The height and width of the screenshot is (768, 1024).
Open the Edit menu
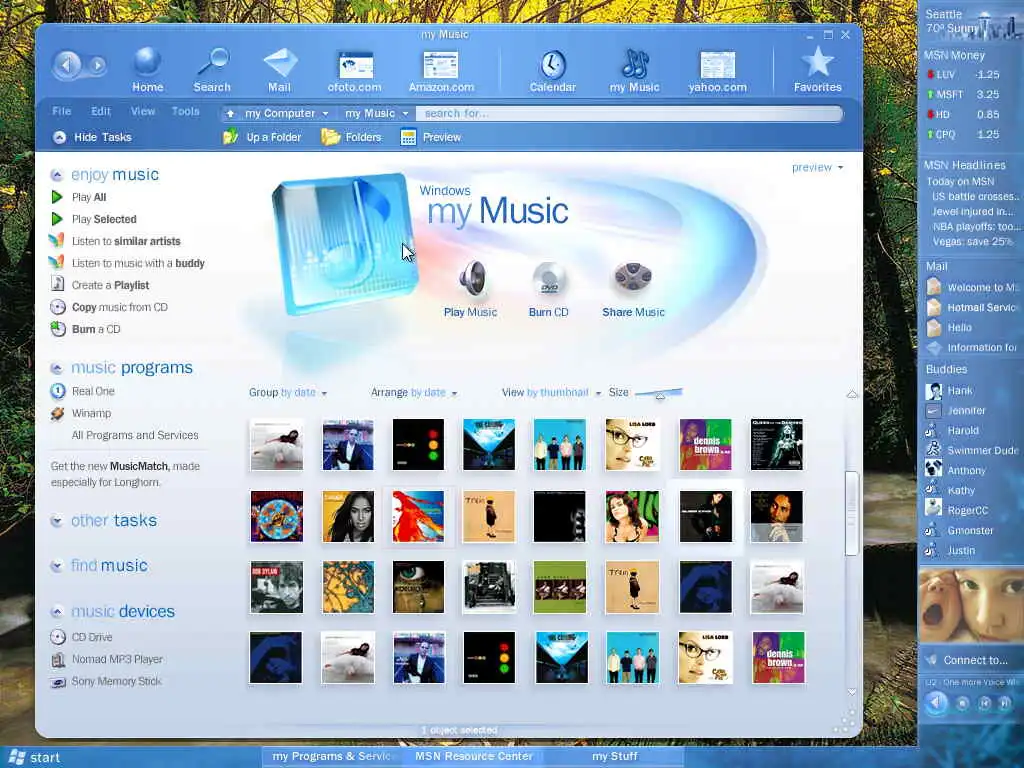101,111
